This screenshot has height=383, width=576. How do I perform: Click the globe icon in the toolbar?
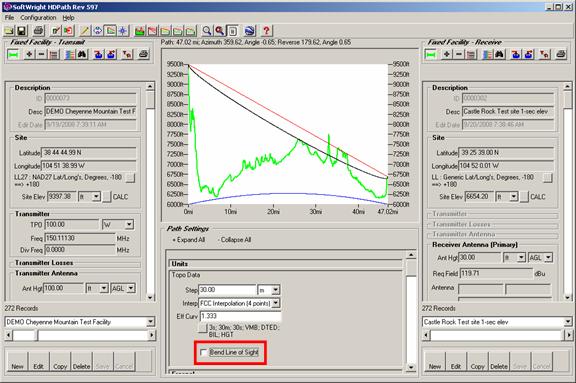249,31
